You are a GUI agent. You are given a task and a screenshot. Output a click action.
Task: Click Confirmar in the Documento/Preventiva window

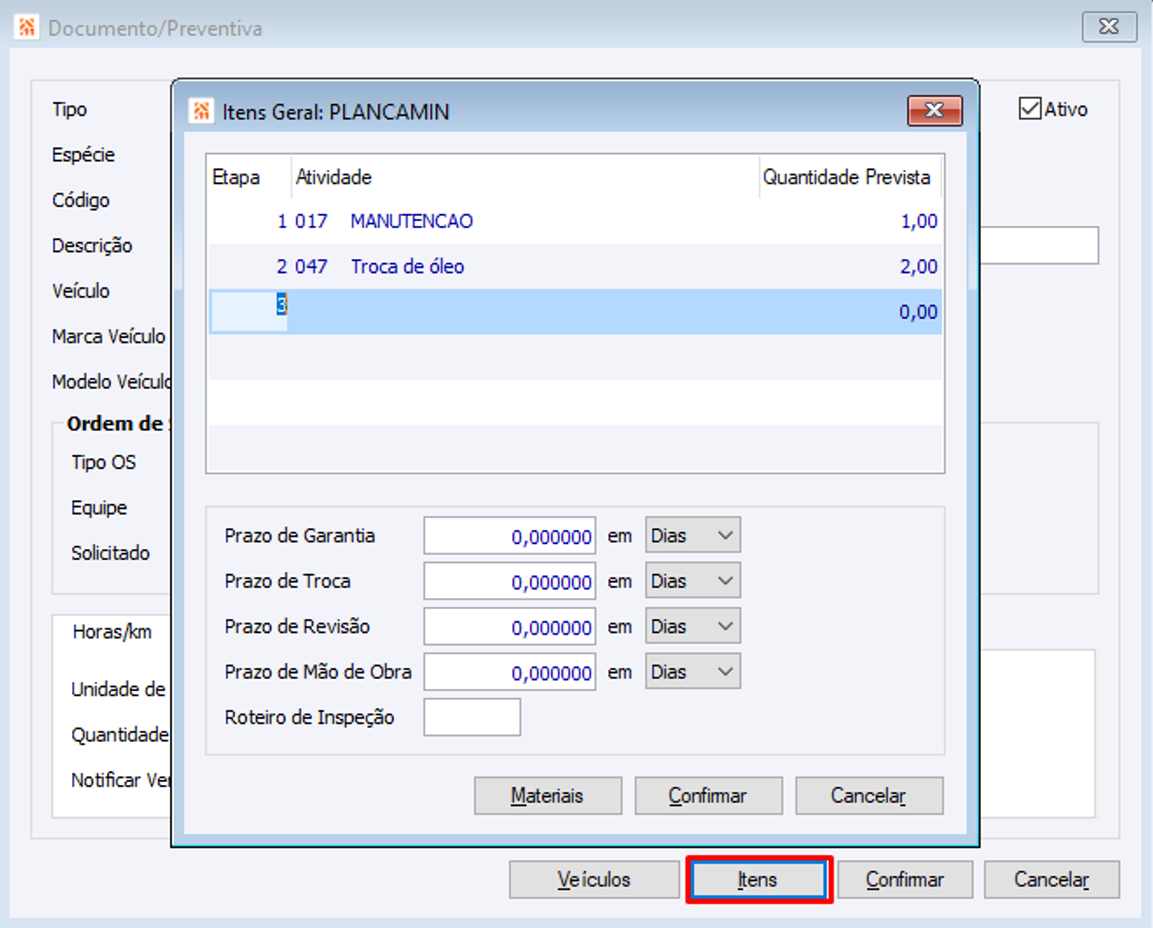tap(905, 879)
